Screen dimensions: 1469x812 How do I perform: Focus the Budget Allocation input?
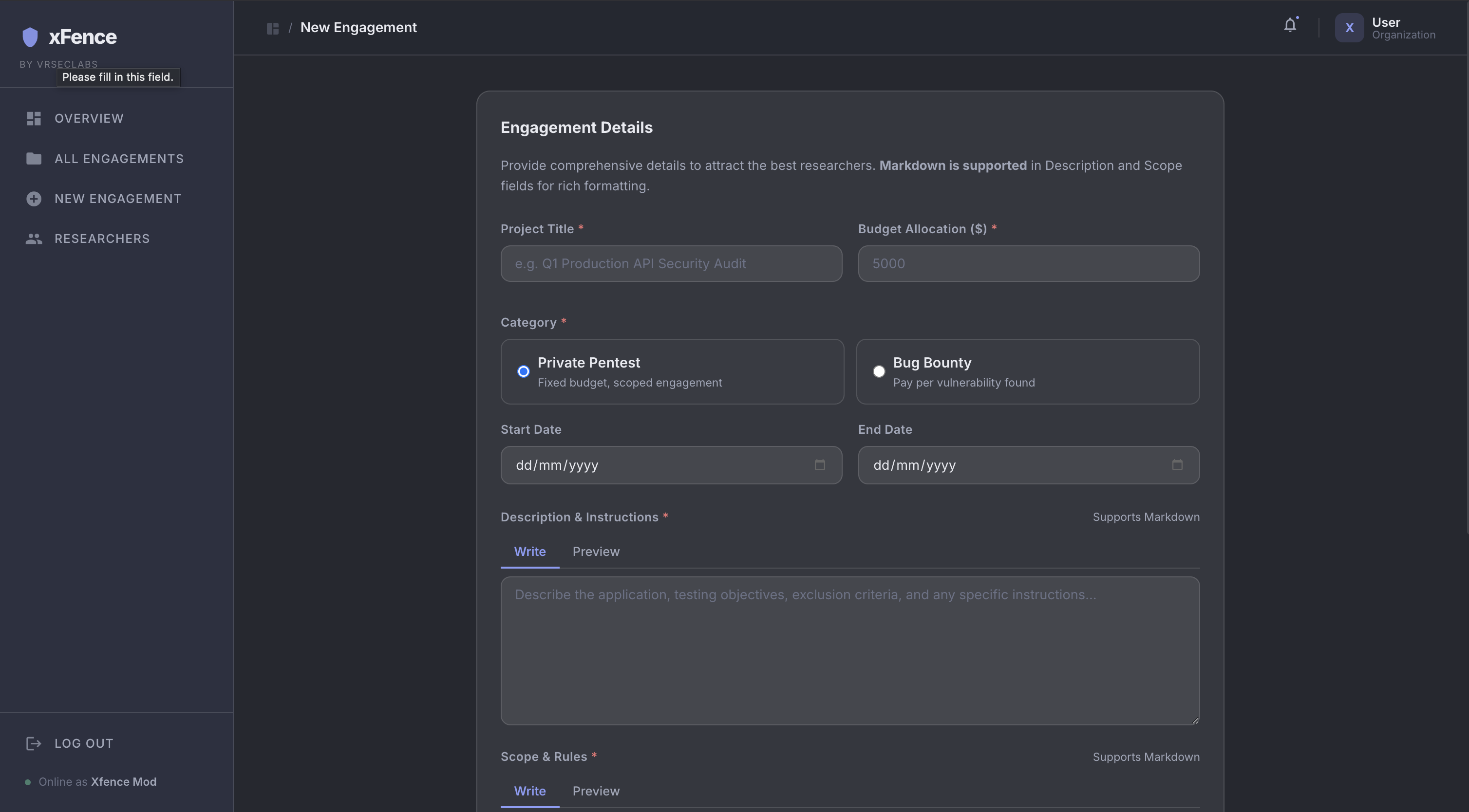click(x=1028, y=264)
